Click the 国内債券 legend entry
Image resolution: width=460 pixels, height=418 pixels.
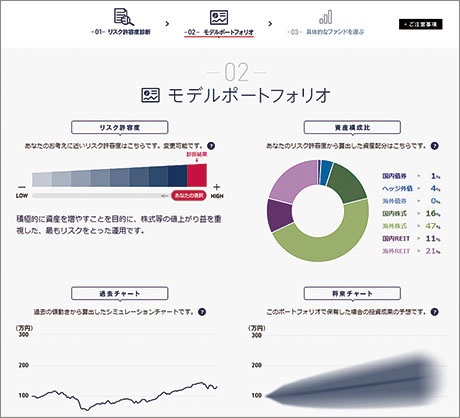coord(411,176)
